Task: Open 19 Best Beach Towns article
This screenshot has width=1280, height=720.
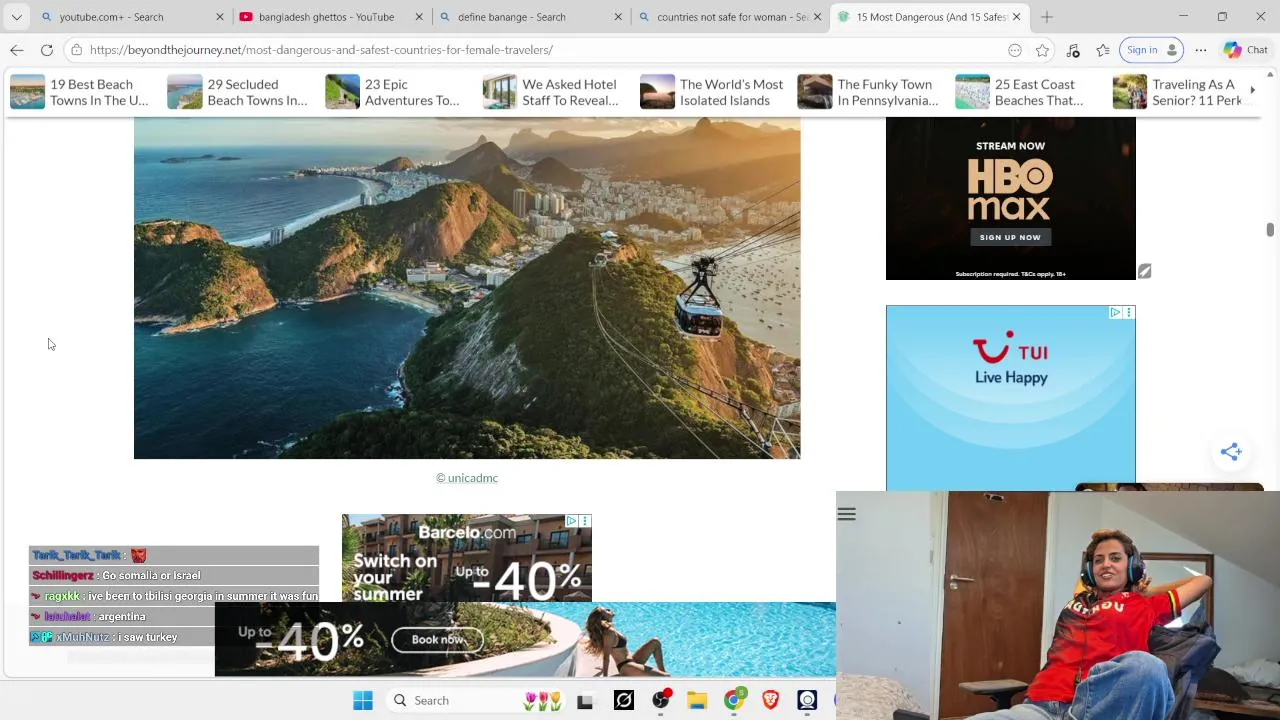Action: pyautogui.click(x=80, y=92)
